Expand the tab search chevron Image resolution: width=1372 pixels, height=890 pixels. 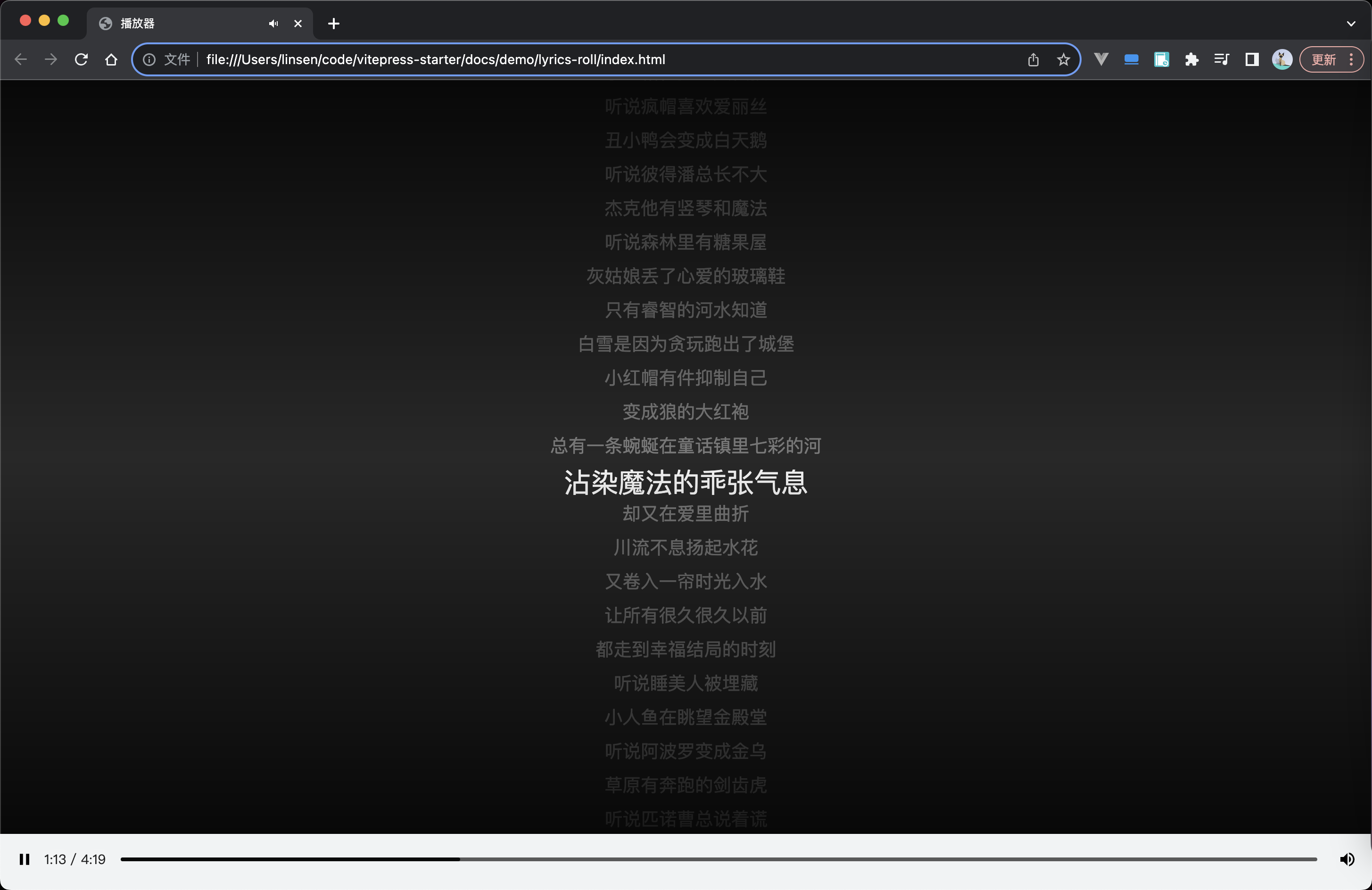point(1351,24)
